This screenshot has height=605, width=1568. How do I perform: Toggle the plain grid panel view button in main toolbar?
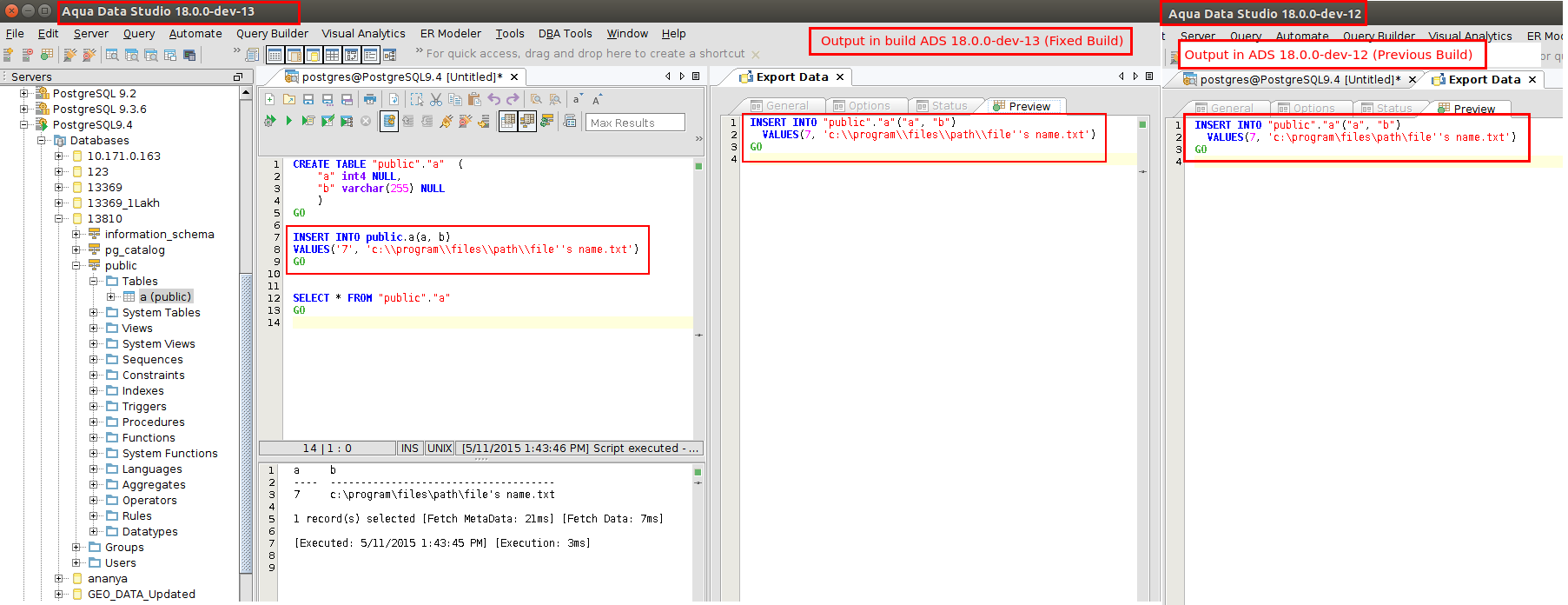click(332, 55)
